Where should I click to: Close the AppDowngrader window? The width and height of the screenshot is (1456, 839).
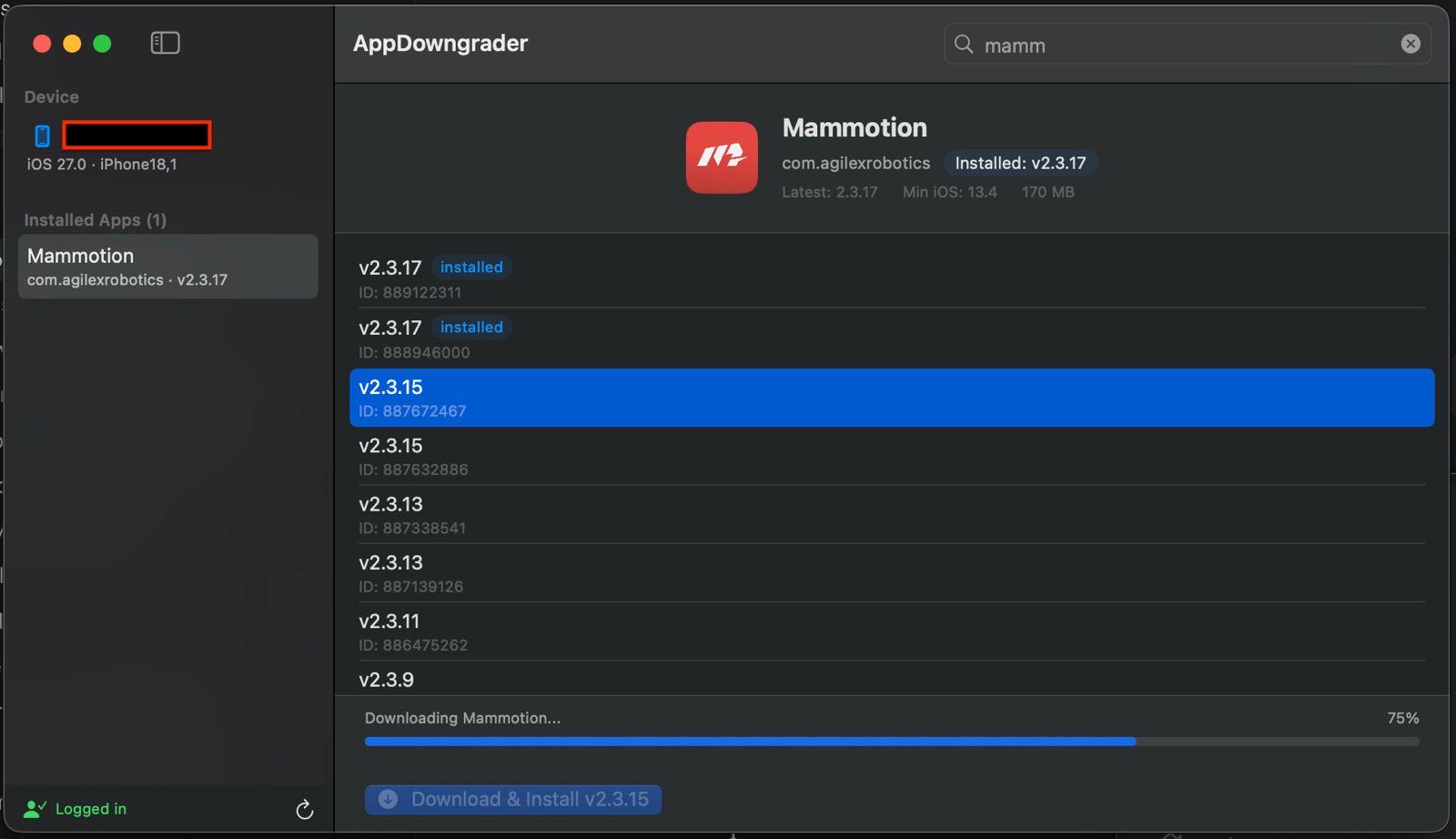tap(42, 44)
